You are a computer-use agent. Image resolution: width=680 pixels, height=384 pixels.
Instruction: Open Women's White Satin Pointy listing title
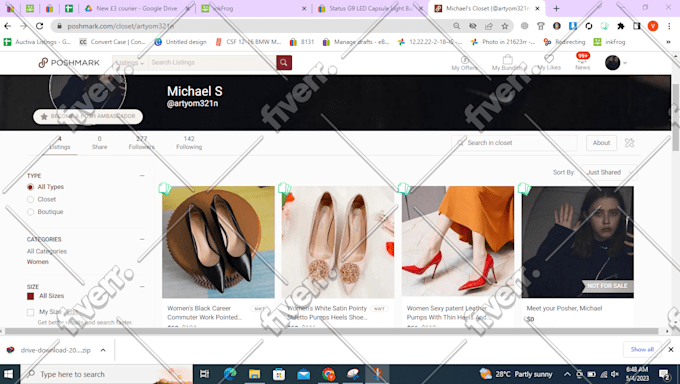pos(327,313)
